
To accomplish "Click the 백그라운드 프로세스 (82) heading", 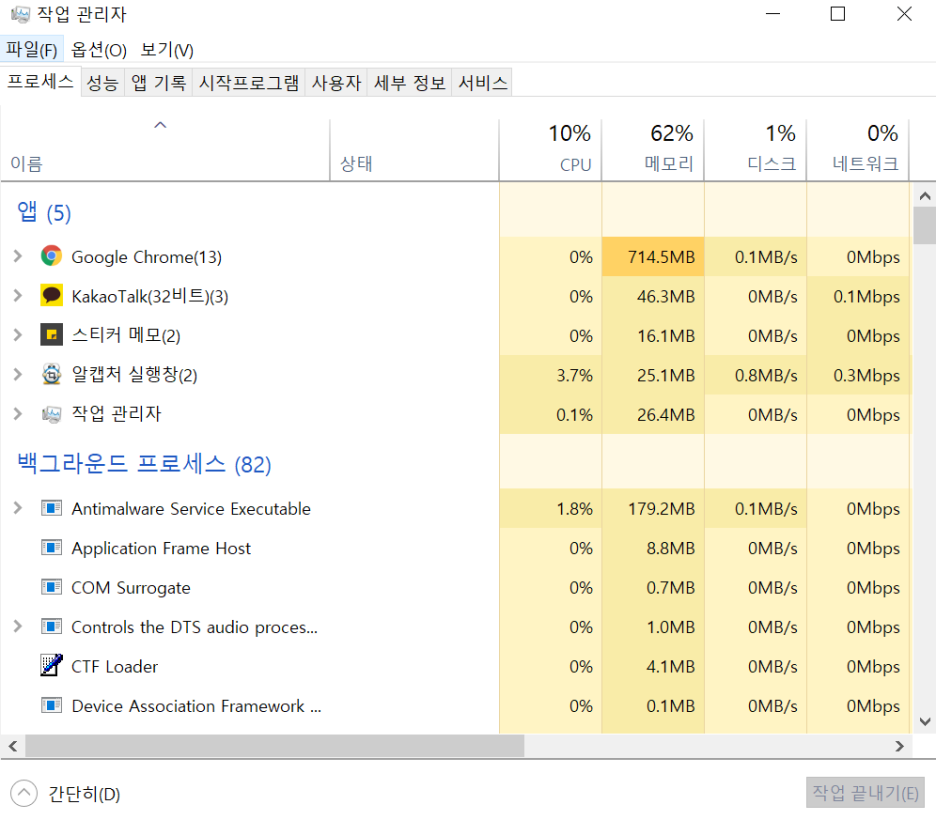I will click(144, 464).
